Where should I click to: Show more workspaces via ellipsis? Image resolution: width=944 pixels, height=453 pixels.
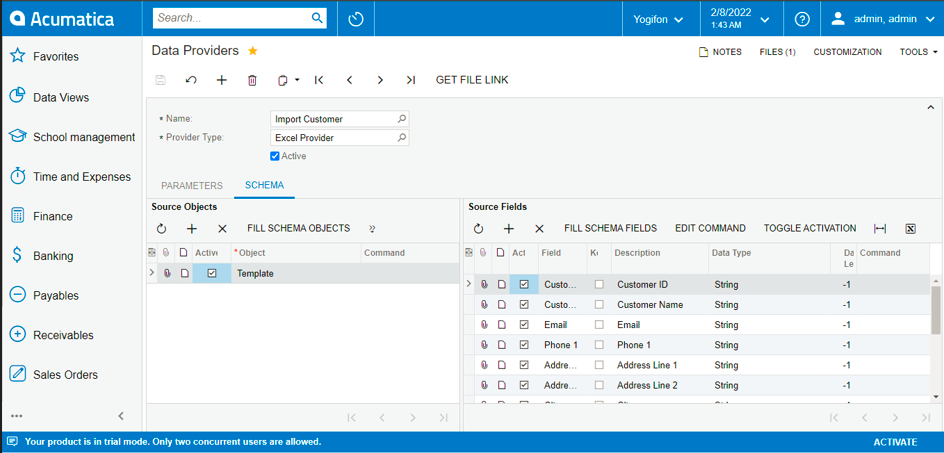17,416
